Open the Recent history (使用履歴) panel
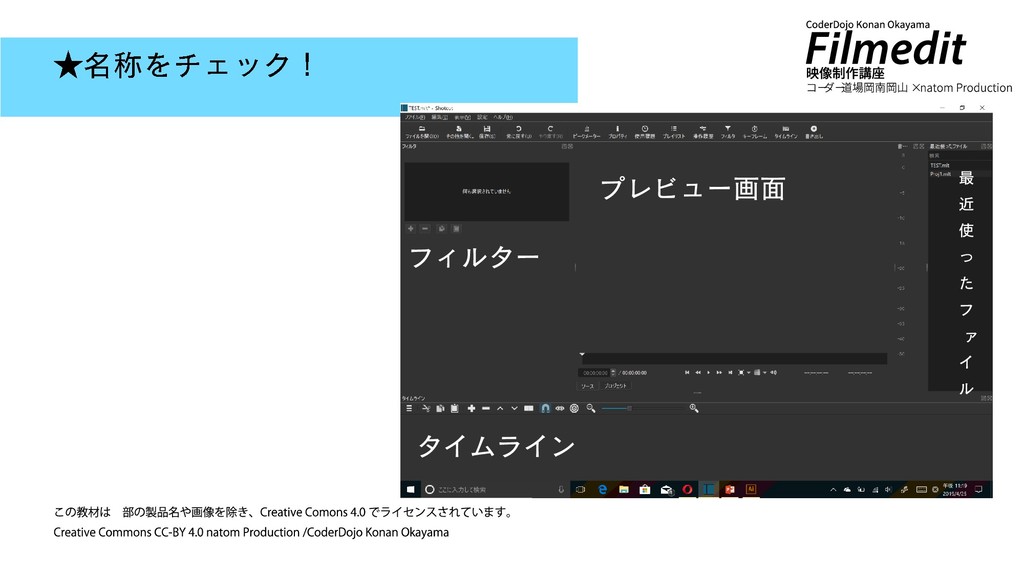1024x576 pixels. pyautogui.click(x=645, y=132)
